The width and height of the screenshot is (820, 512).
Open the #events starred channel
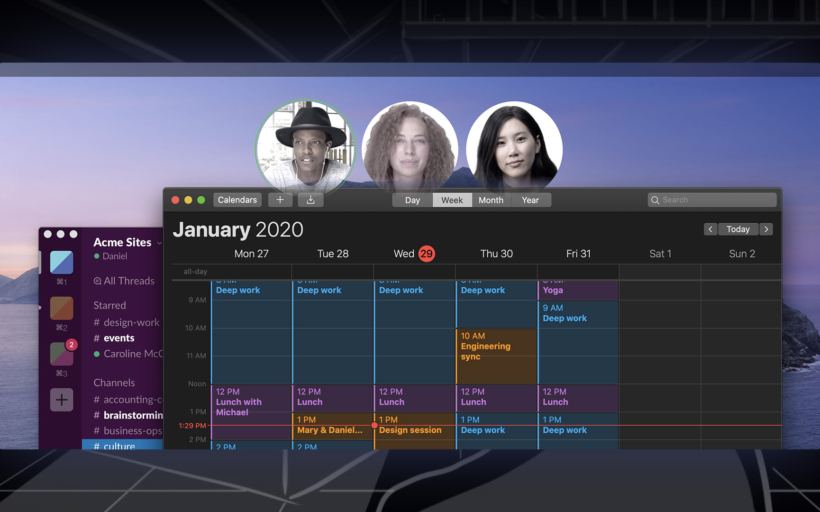(x=119, y=338)
